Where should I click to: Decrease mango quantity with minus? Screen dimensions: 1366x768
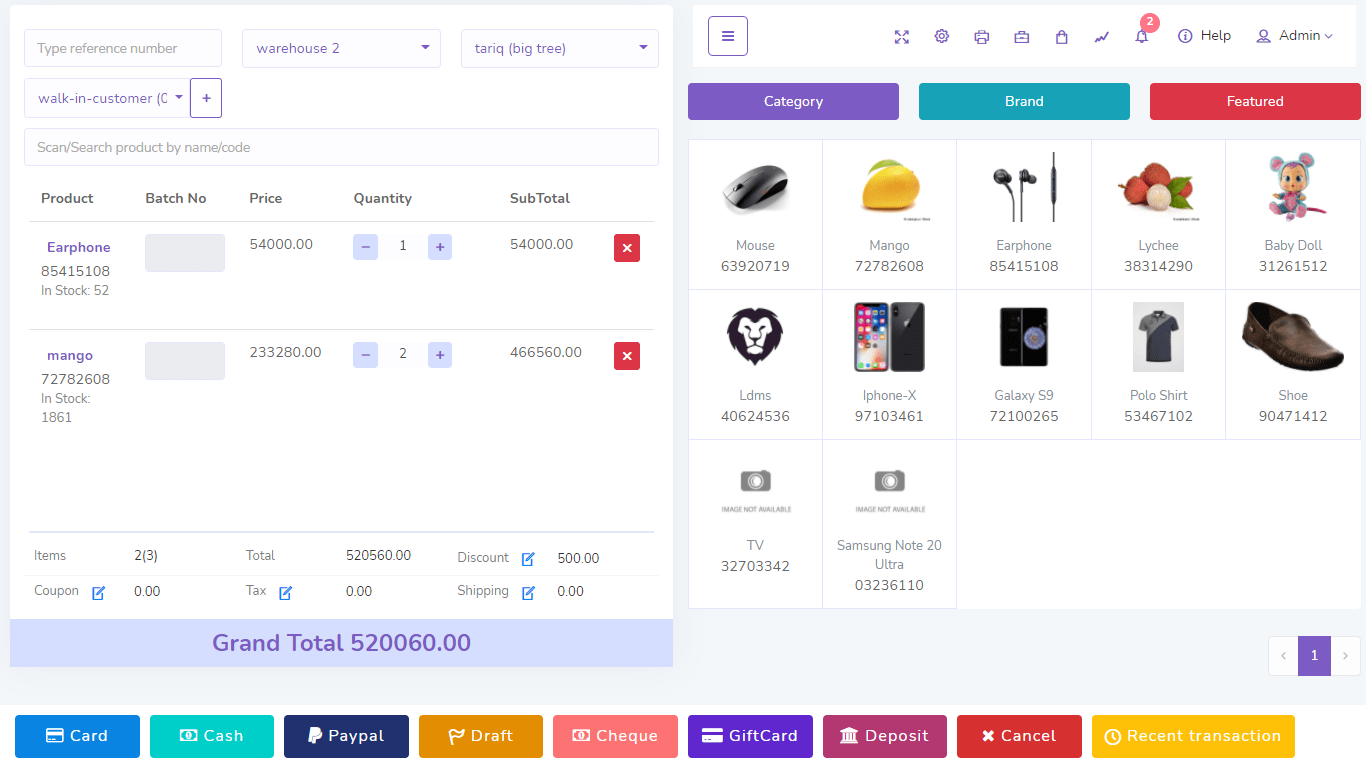(x=366, y=355)
